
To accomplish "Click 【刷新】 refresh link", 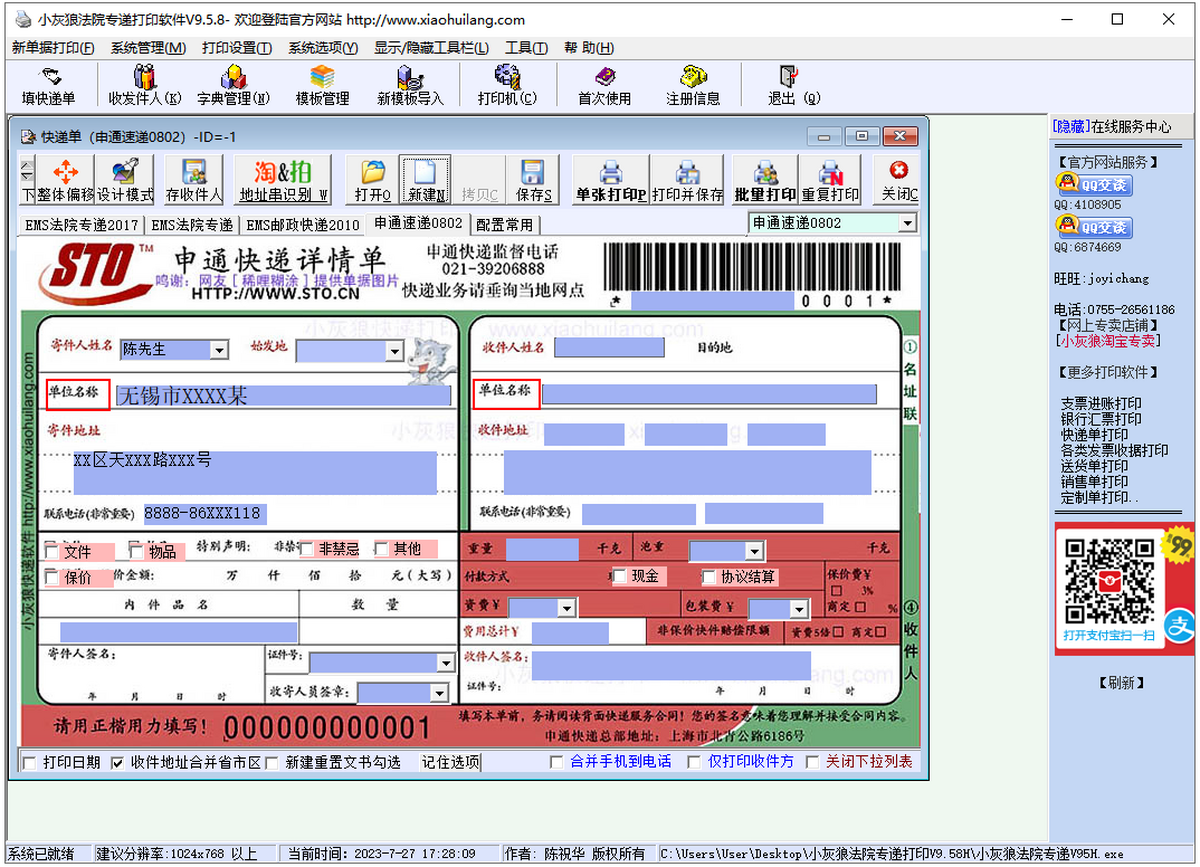I will point(1121,683).
